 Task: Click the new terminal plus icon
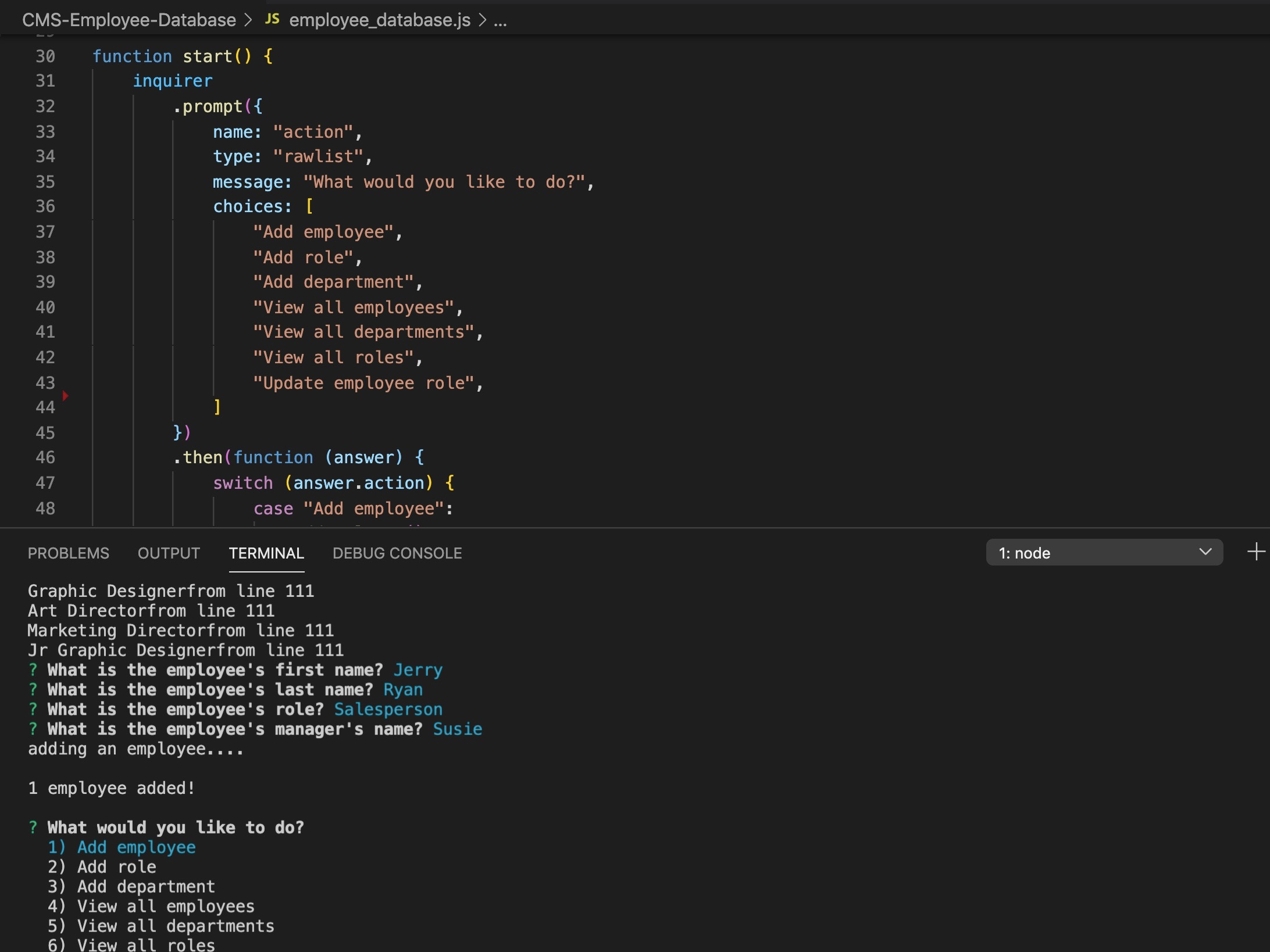click(1256, 552)
